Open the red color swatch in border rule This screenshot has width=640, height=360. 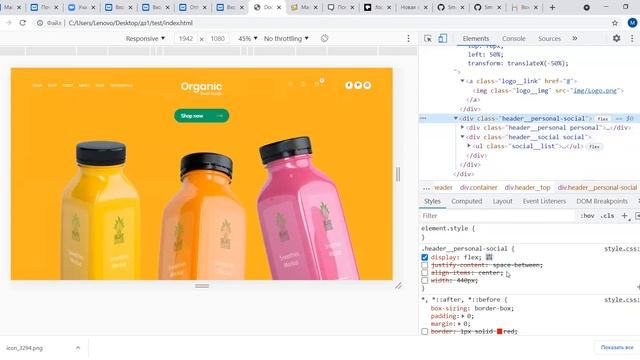click(x=499, y=331)
